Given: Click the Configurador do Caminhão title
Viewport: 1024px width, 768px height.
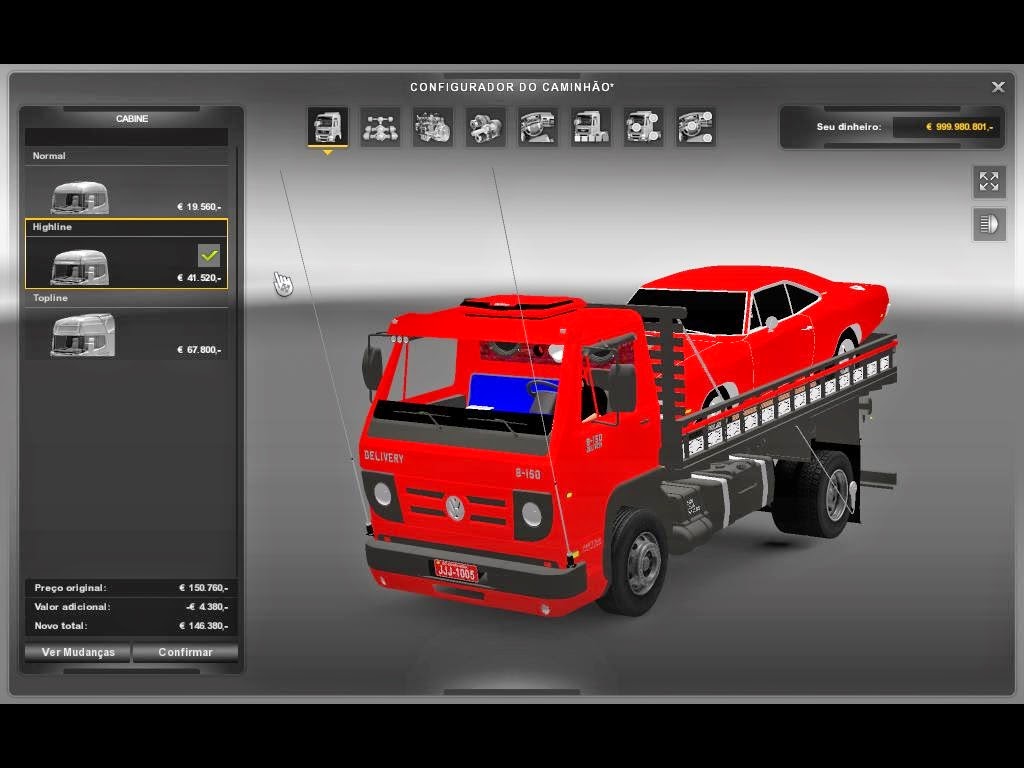Looking at the screenshot, I should coord(512,87).
